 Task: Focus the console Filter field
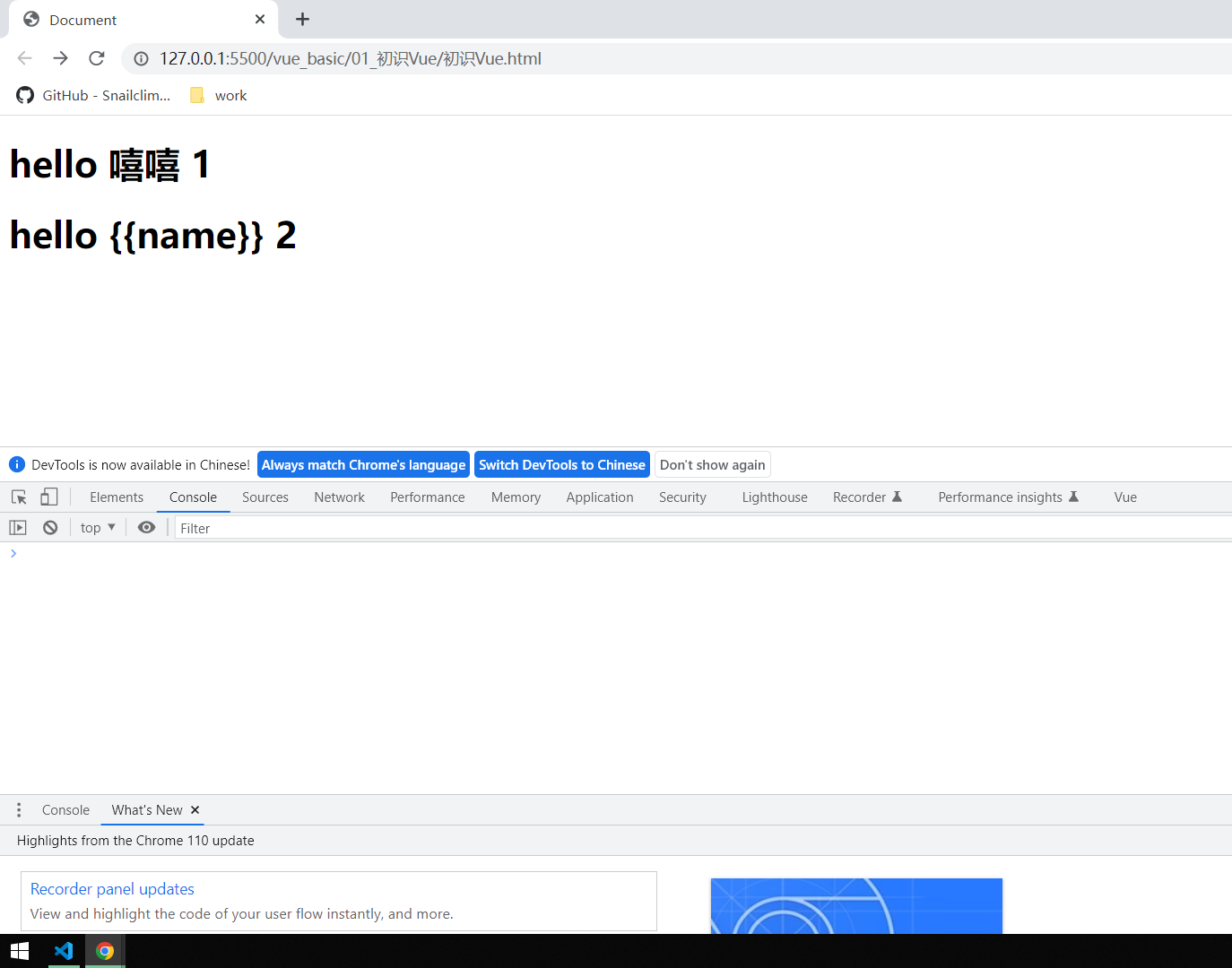pos(704,528)
